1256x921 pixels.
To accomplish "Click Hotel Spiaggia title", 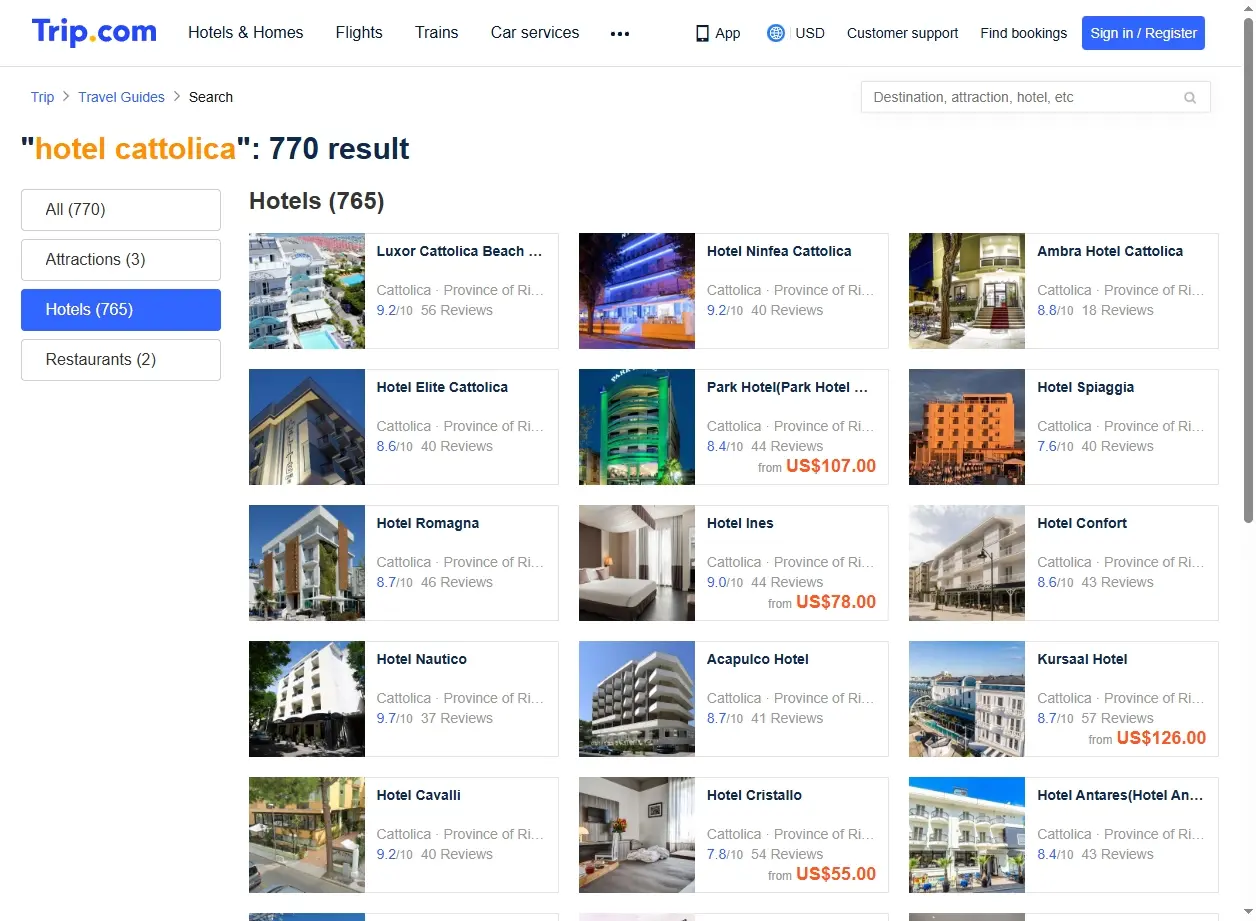I will [x=1085, y=388].
